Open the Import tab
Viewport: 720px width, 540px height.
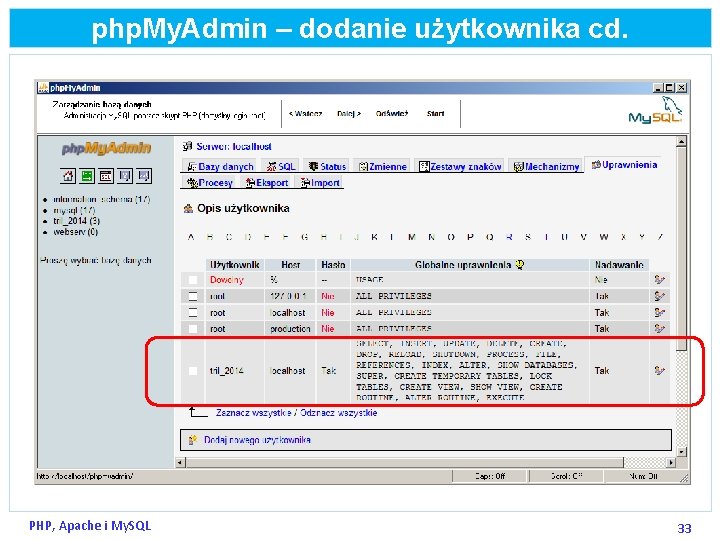coord(320,183)
